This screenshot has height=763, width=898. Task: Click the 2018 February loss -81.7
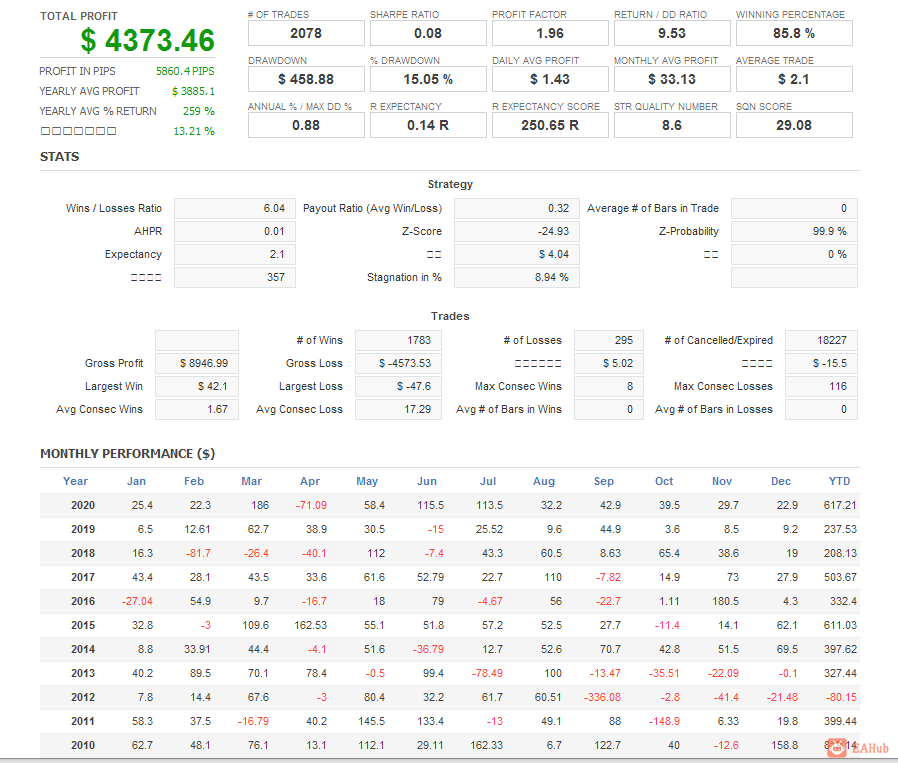198,553
